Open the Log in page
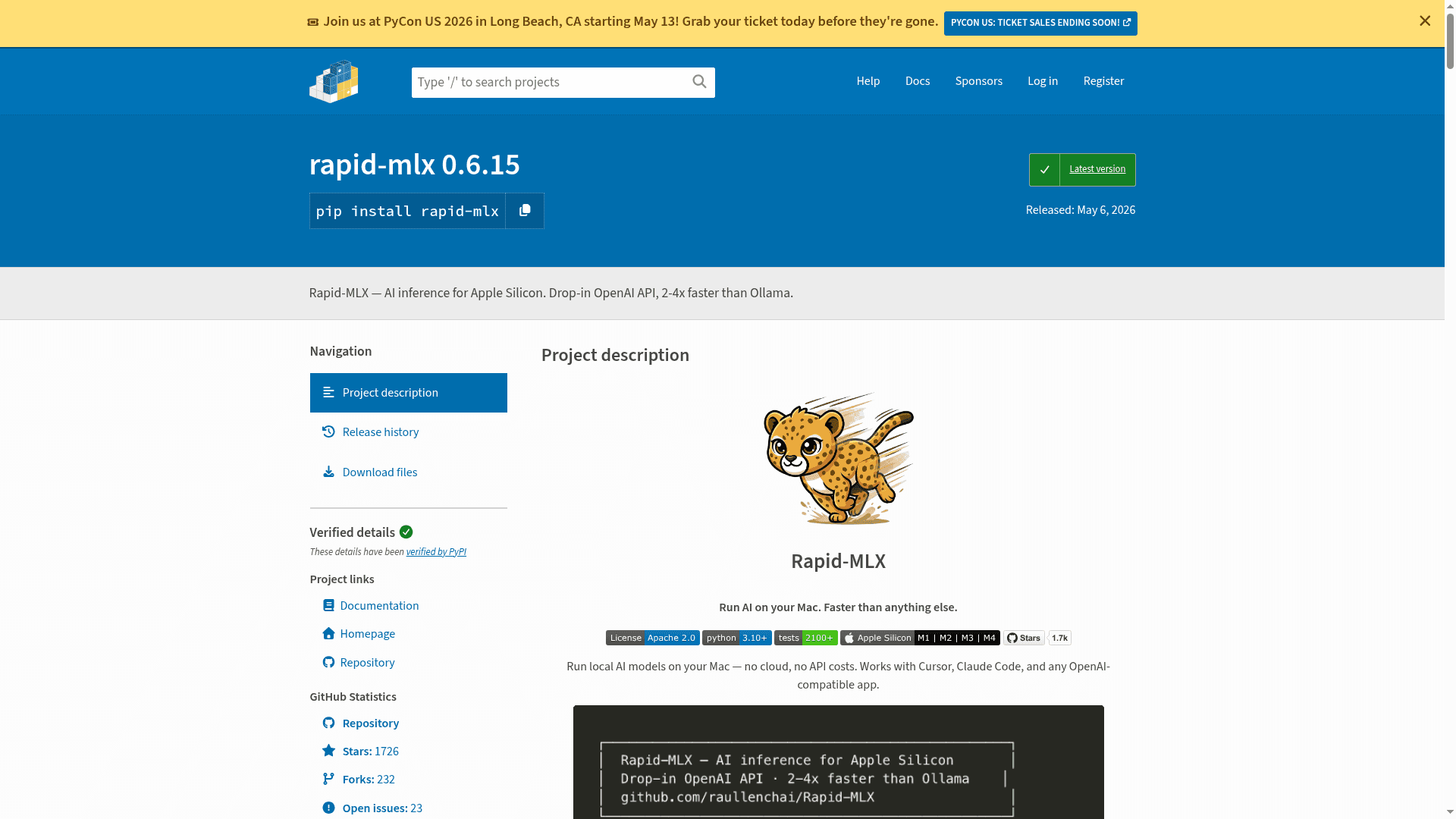The height and width of the screenshot is (819, 1456). click(1043, 81)
